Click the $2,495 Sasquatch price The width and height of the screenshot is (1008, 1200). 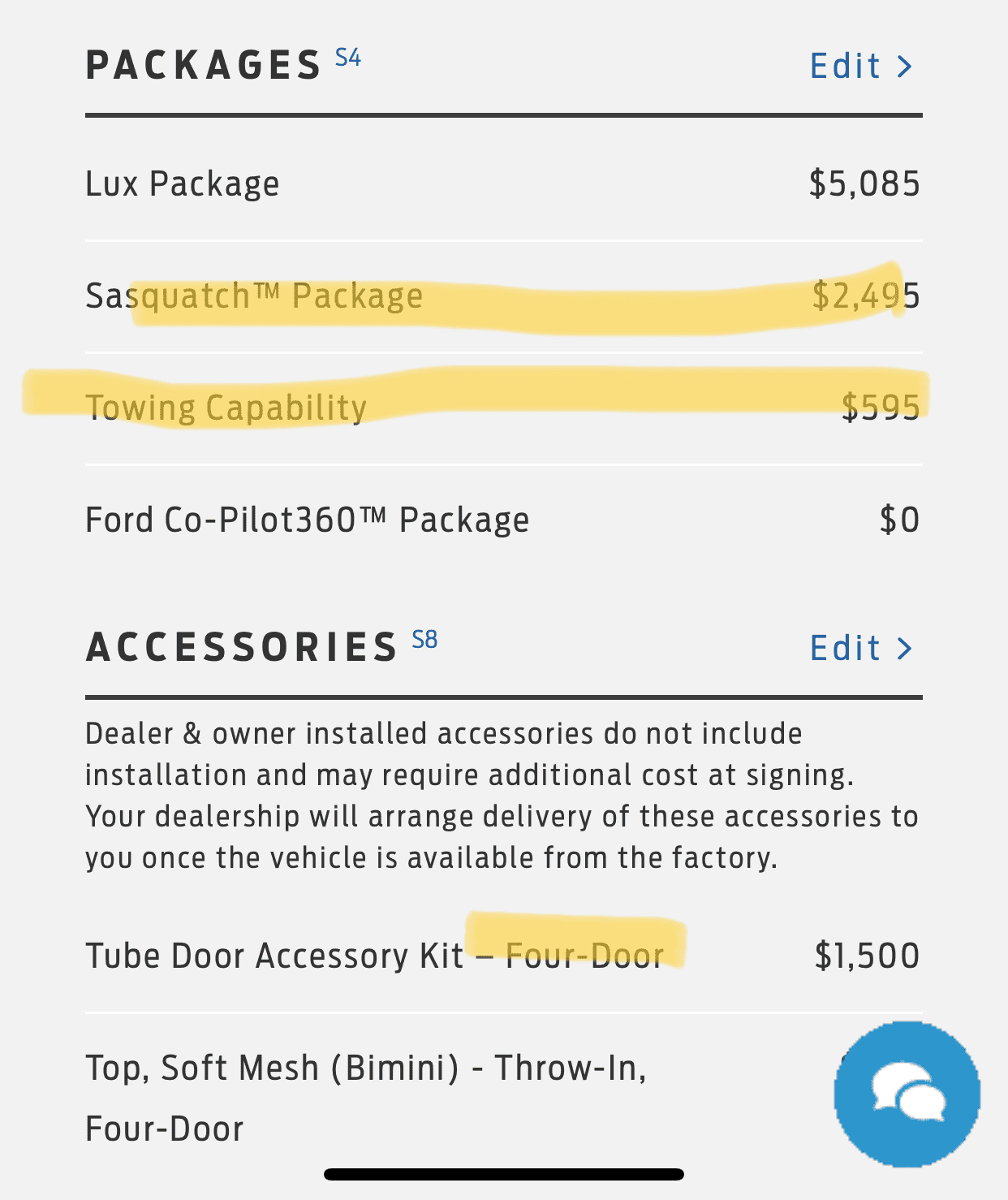(866, 296)
